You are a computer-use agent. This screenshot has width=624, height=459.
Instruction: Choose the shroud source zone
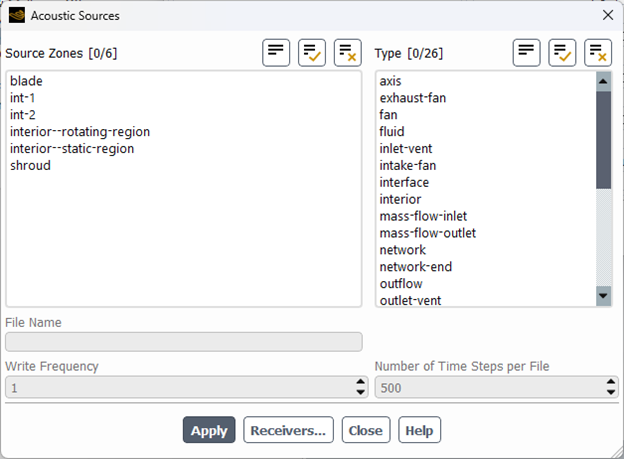tap(30, 166)
